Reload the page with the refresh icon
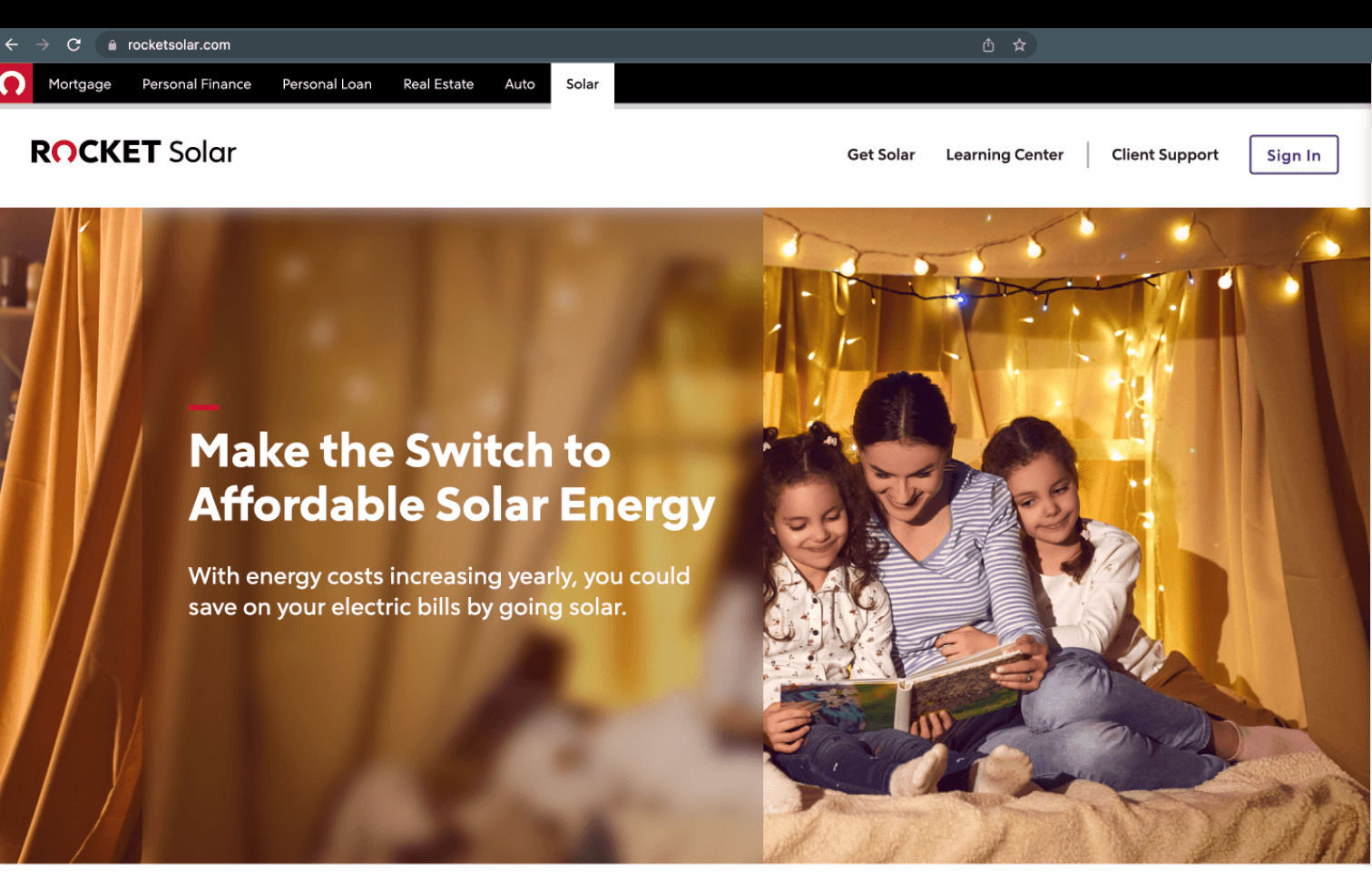1372x891 pixels. (x=74, y=44)
